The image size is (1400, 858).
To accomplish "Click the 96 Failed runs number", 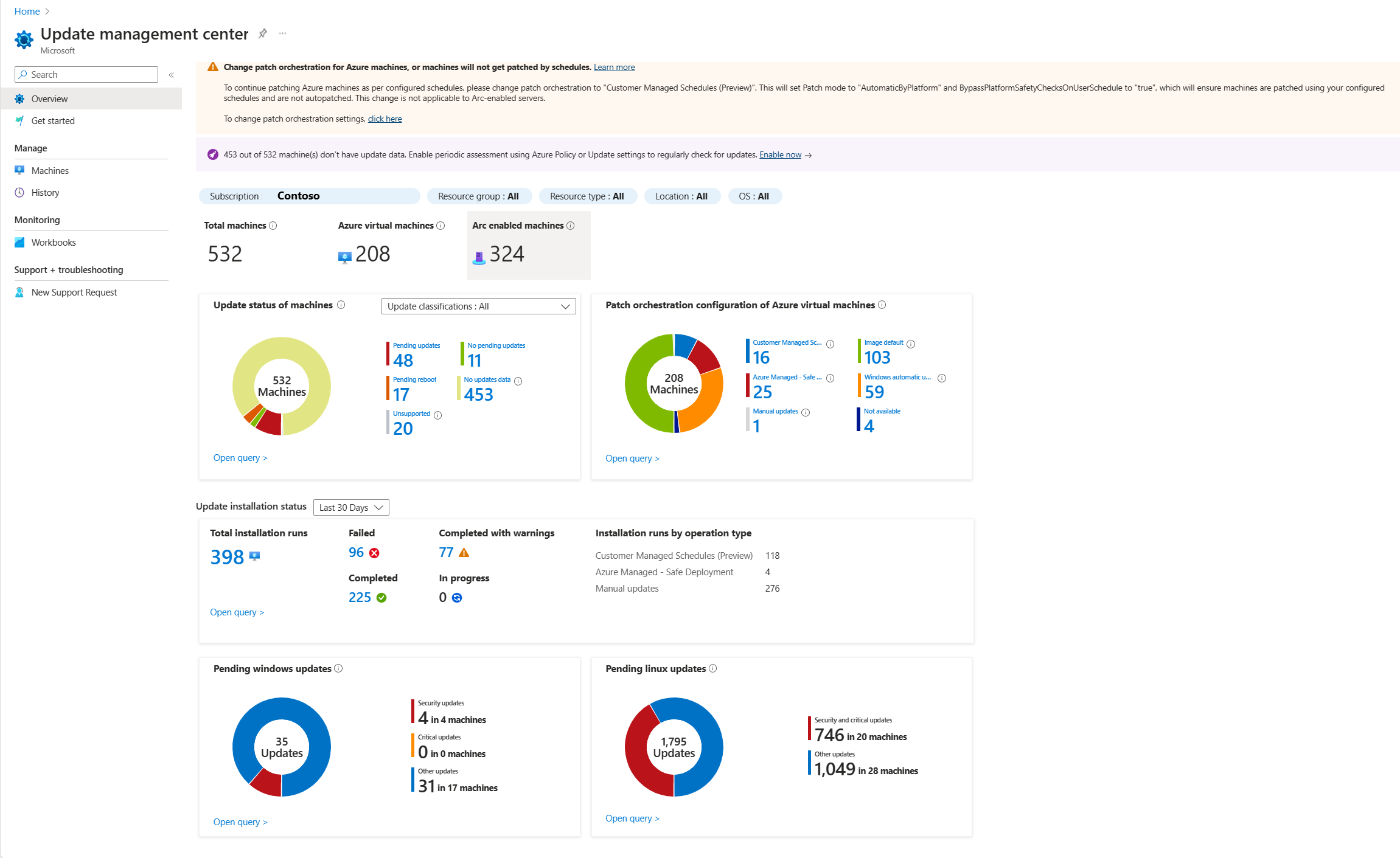I will (x=356, y=552).
